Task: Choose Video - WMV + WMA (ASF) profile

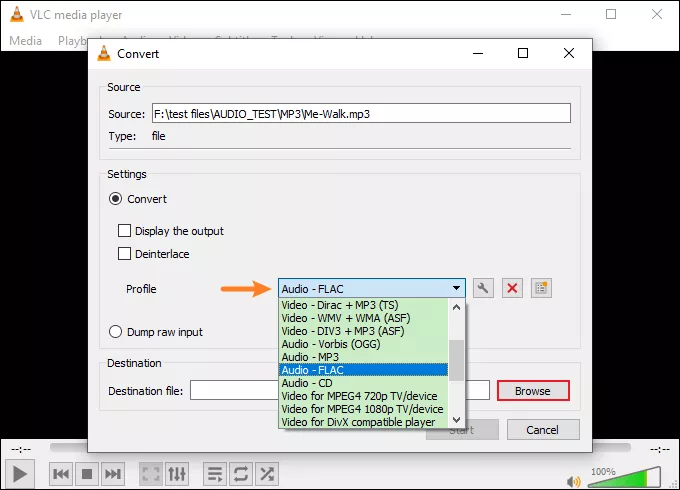Action: point(363,318)
